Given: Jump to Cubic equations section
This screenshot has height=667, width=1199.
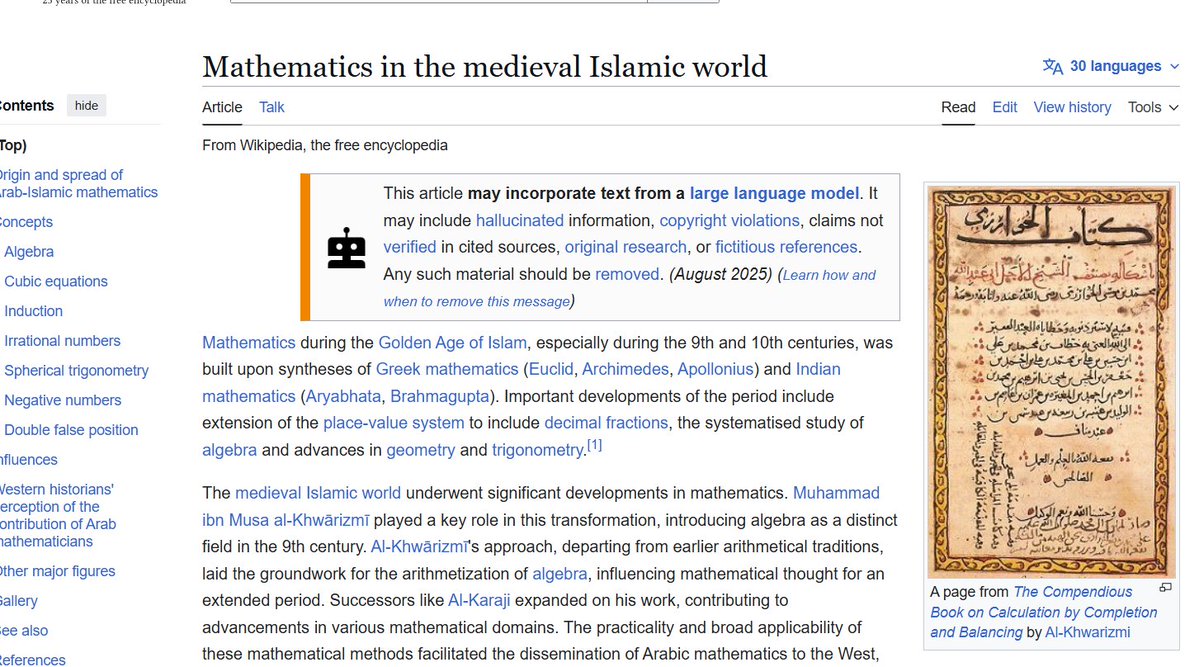Looking at the screenshot, I should pos(56,281).
